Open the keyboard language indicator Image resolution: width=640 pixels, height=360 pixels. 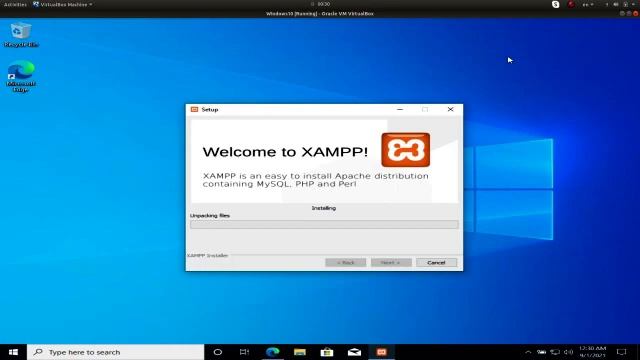point(588,4)
